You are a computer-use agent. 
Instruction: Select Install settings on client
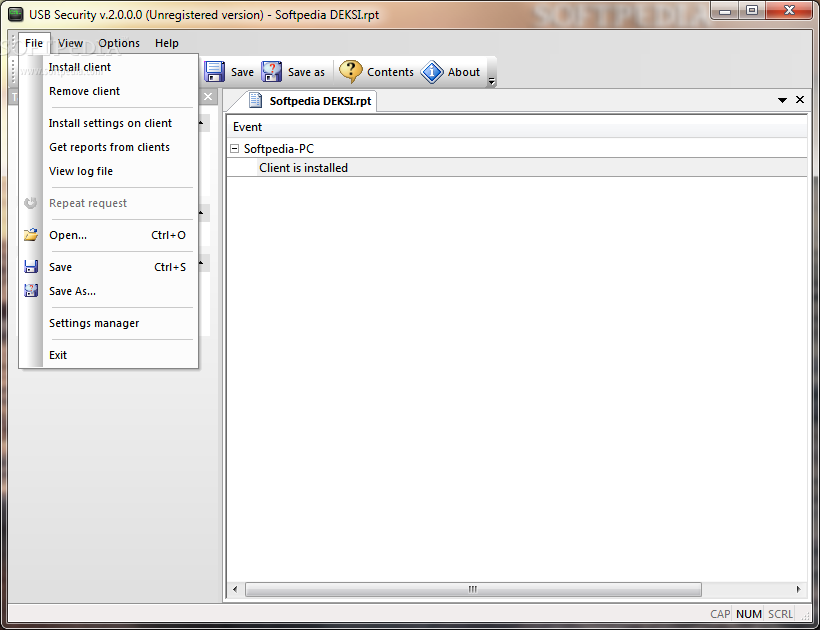[108, 123]
